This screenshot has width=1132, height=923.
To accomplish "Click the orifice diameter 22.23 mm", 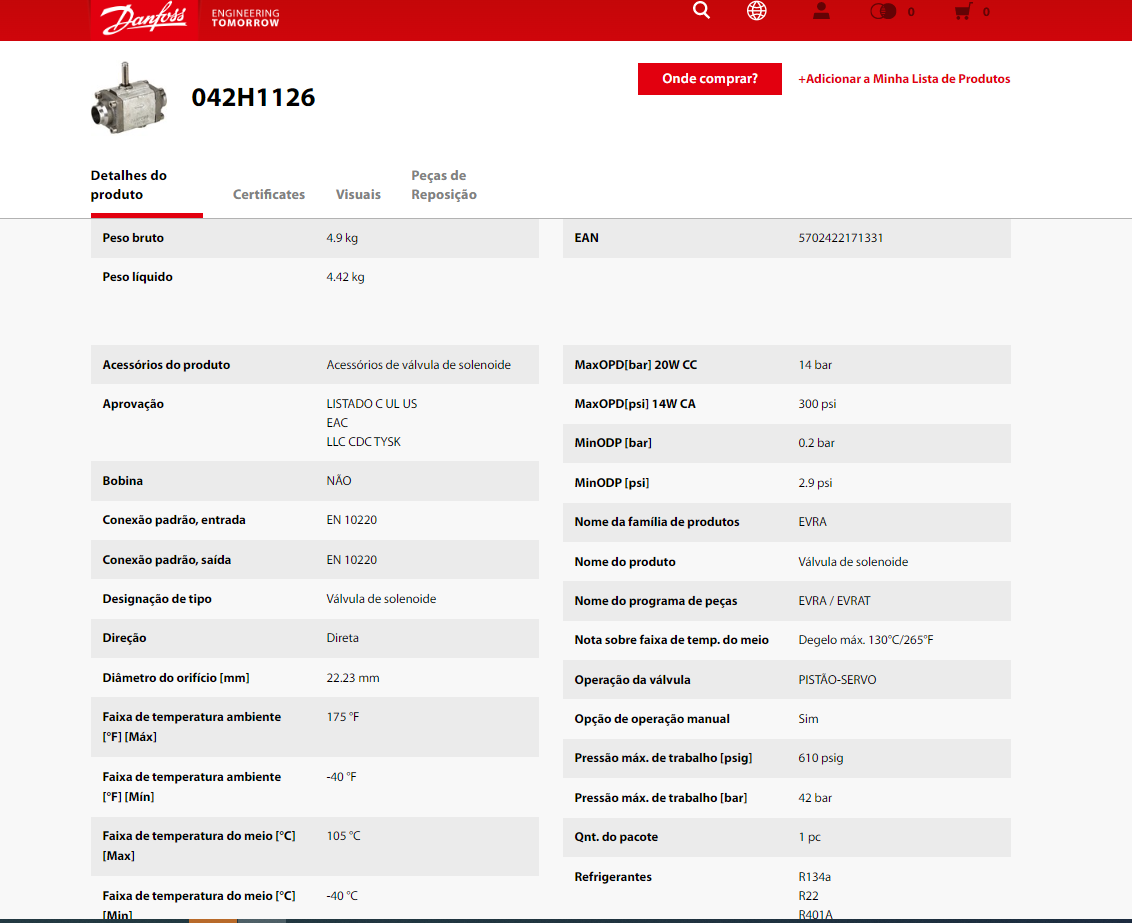I will [353, 678].
